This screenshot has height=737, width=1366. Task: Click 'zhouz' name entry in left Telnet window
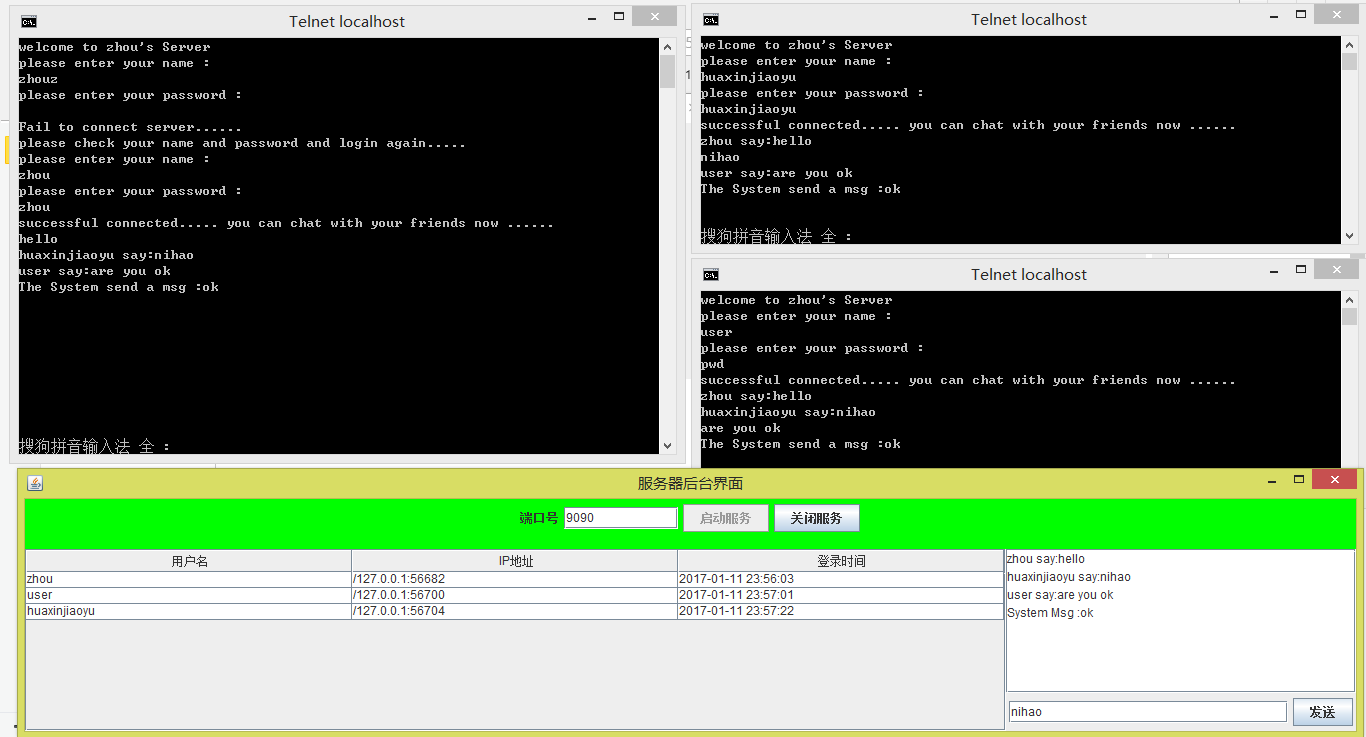pos(38,79)
